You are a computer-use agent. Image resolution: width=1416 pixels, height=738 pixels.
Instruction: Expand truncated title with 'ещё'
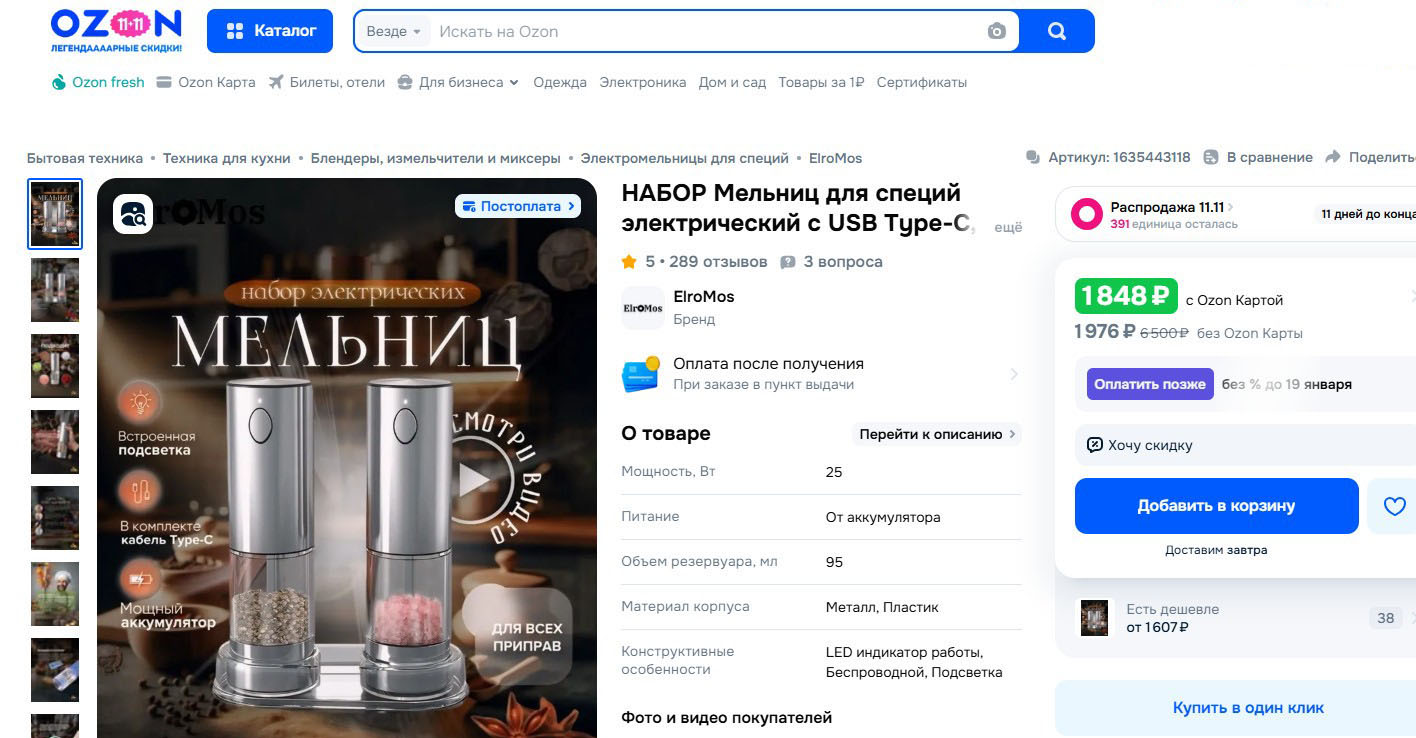[1007, 227]
